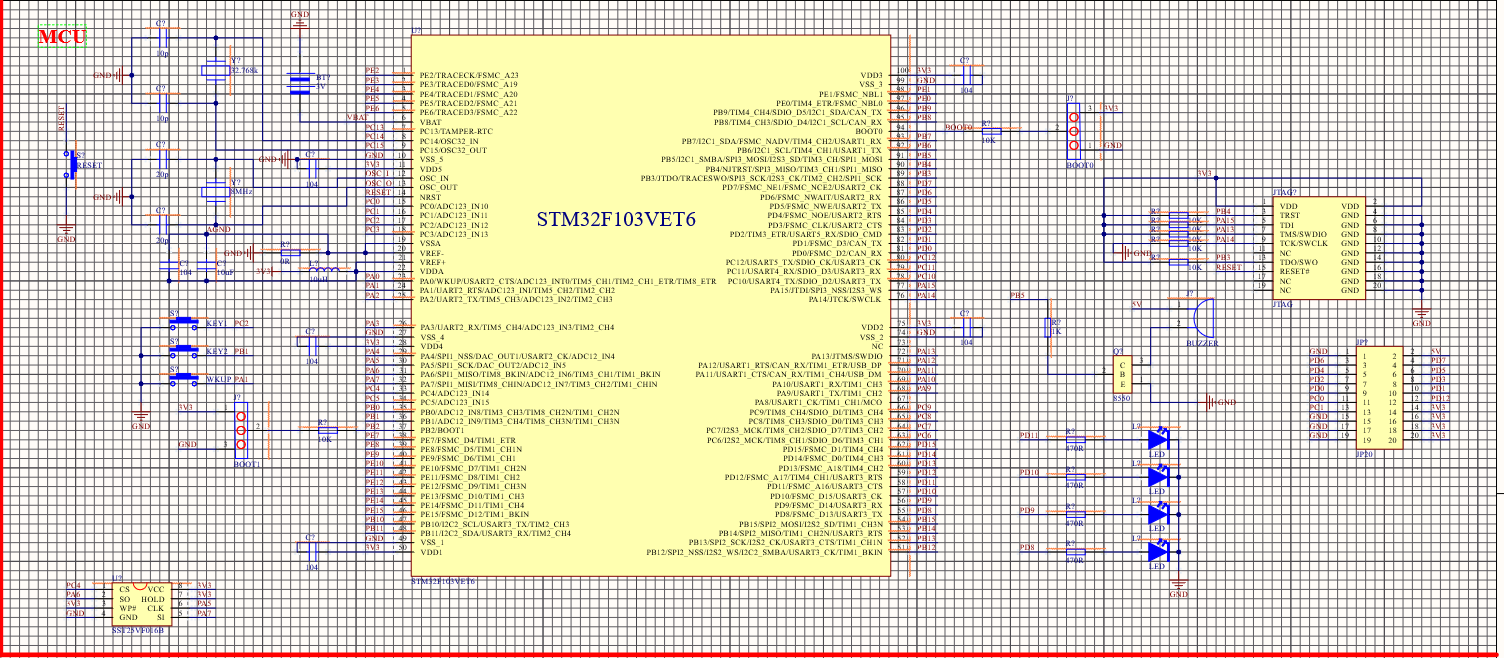The height and width of the screenshot is (658, 1504).
Task: Click the PC13/TAMPER-RTC pin label
Action: click(456, 131)
